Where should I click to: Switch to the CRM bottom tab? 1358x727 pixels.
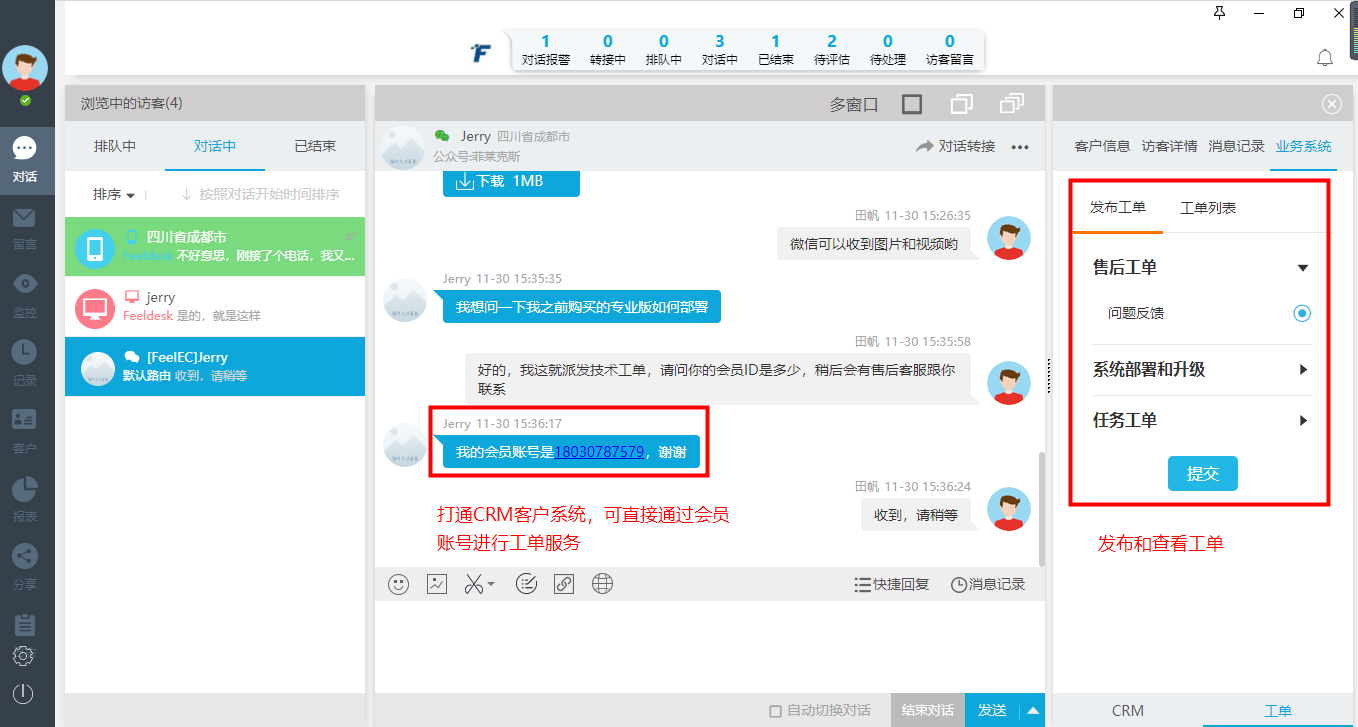tap(1128, 711)
